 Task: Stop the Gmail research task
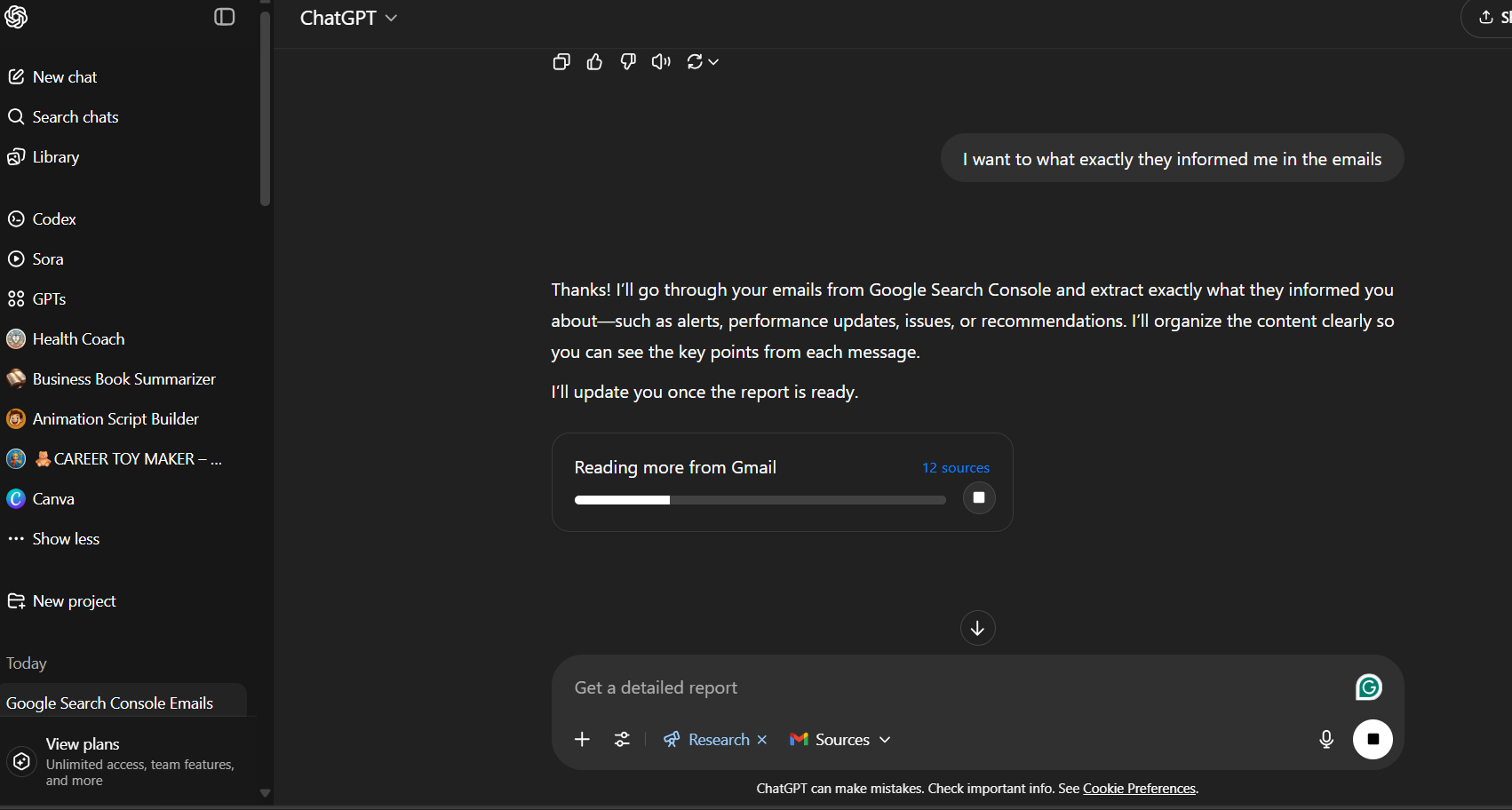coord(979,497)
